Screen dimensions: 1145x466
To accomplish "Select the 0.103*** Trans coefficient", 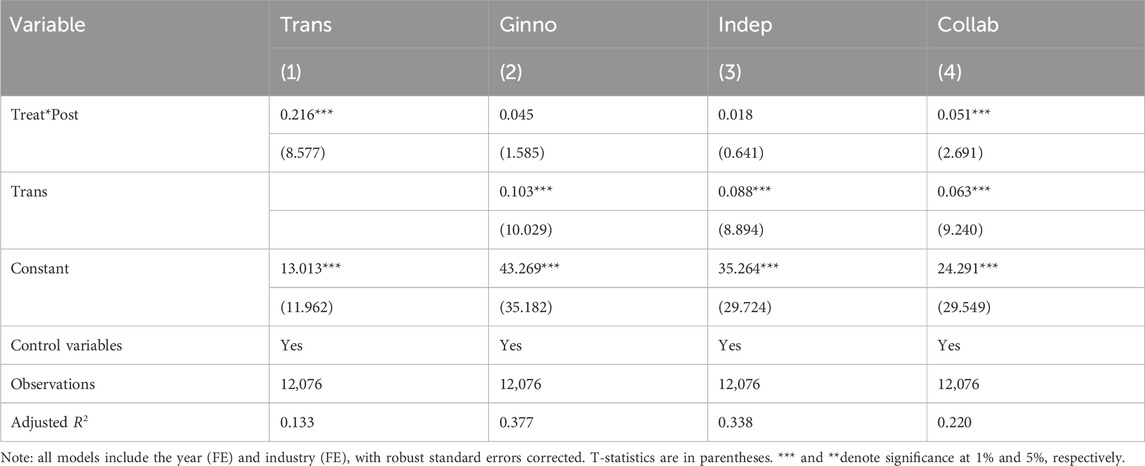I will click(x=529, y=192).
